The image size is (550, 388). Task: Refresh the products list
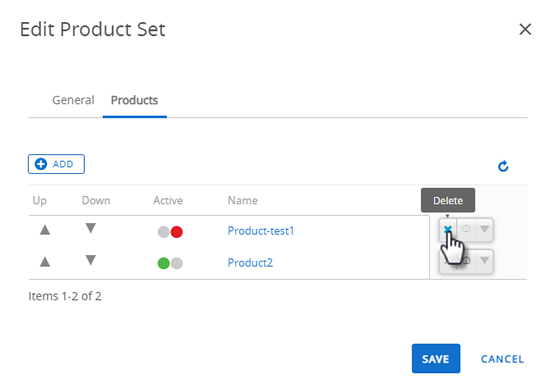[503, 166]
